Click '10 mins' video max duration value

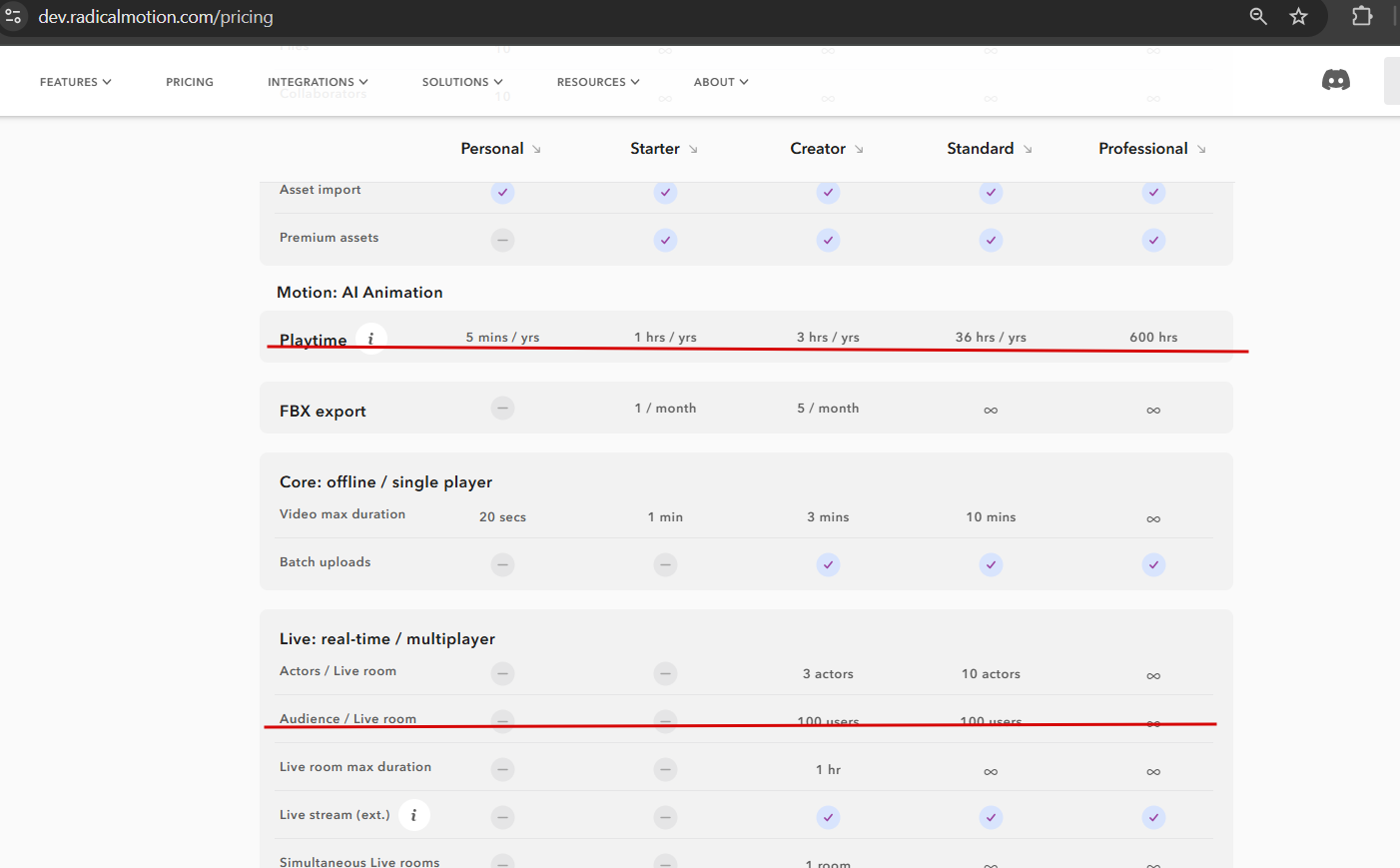(x=991, y=517)
